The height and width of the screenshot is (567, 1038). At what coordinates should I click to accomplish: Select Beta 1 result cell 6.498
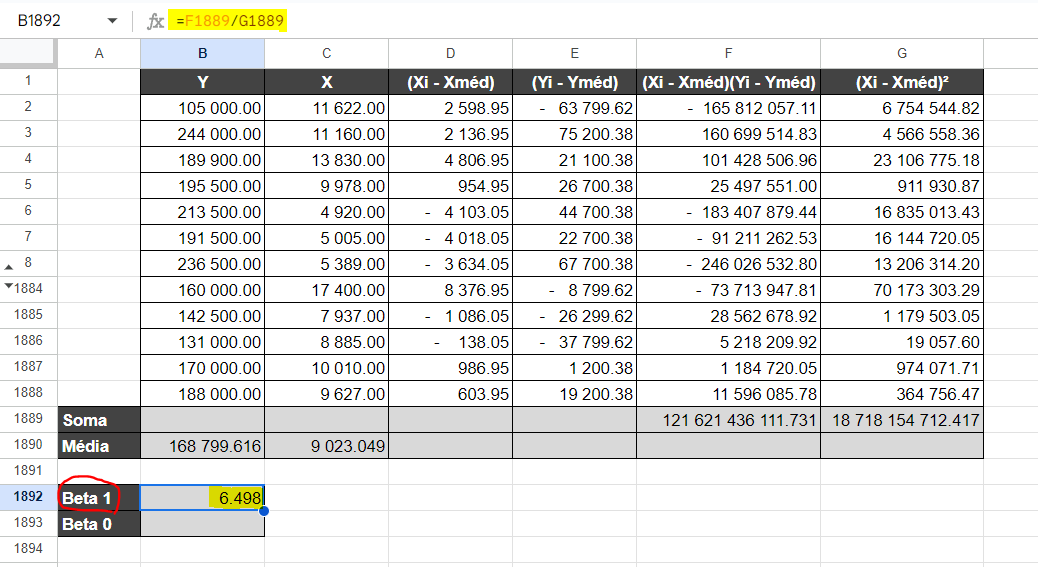pyautogui.click(x=203, y=498)
